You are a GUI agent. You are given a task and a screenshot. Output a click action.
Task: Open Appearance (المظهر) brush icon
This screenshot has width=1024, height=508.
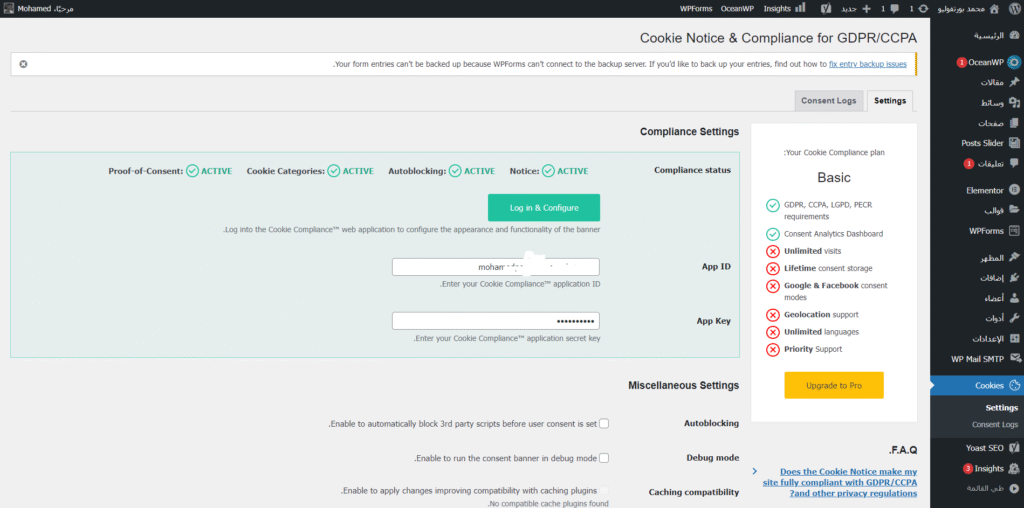point(1014,257)
